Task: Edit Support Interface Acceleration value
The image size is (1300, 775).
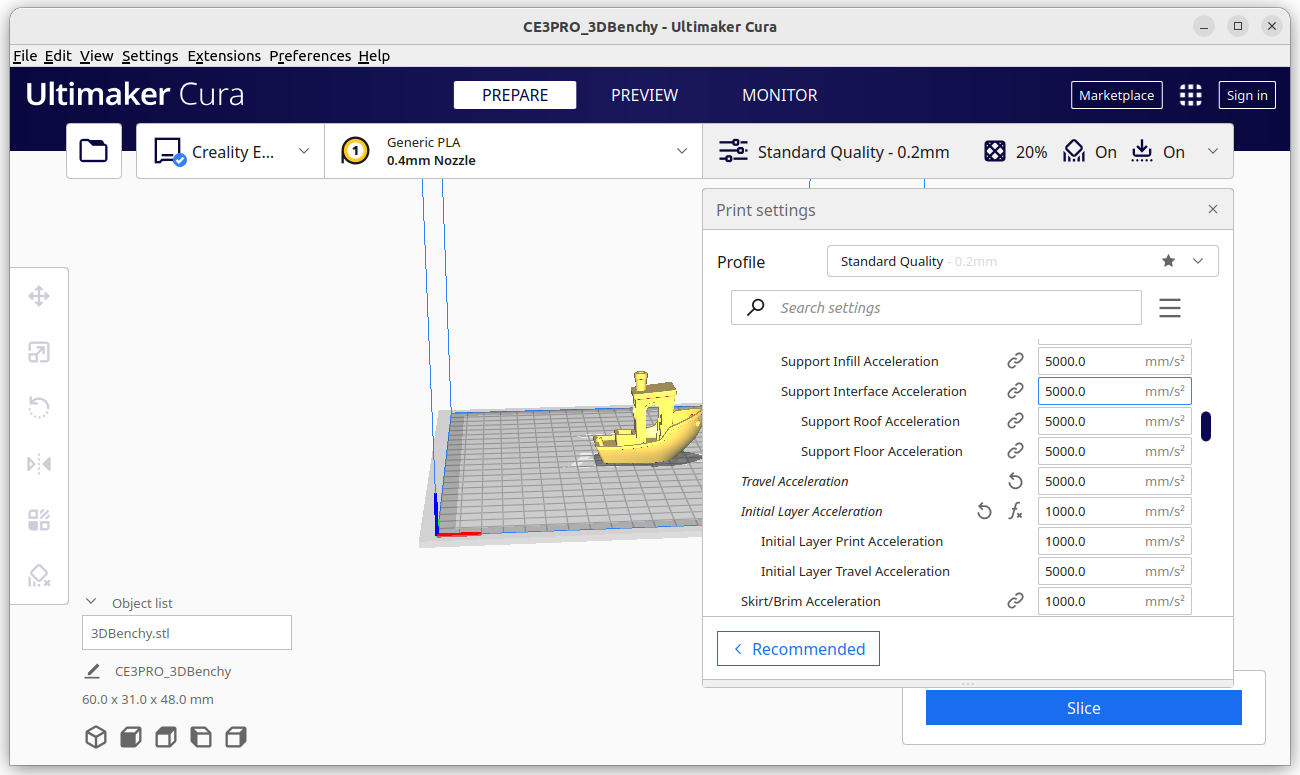Action: tap(1115, 391)
